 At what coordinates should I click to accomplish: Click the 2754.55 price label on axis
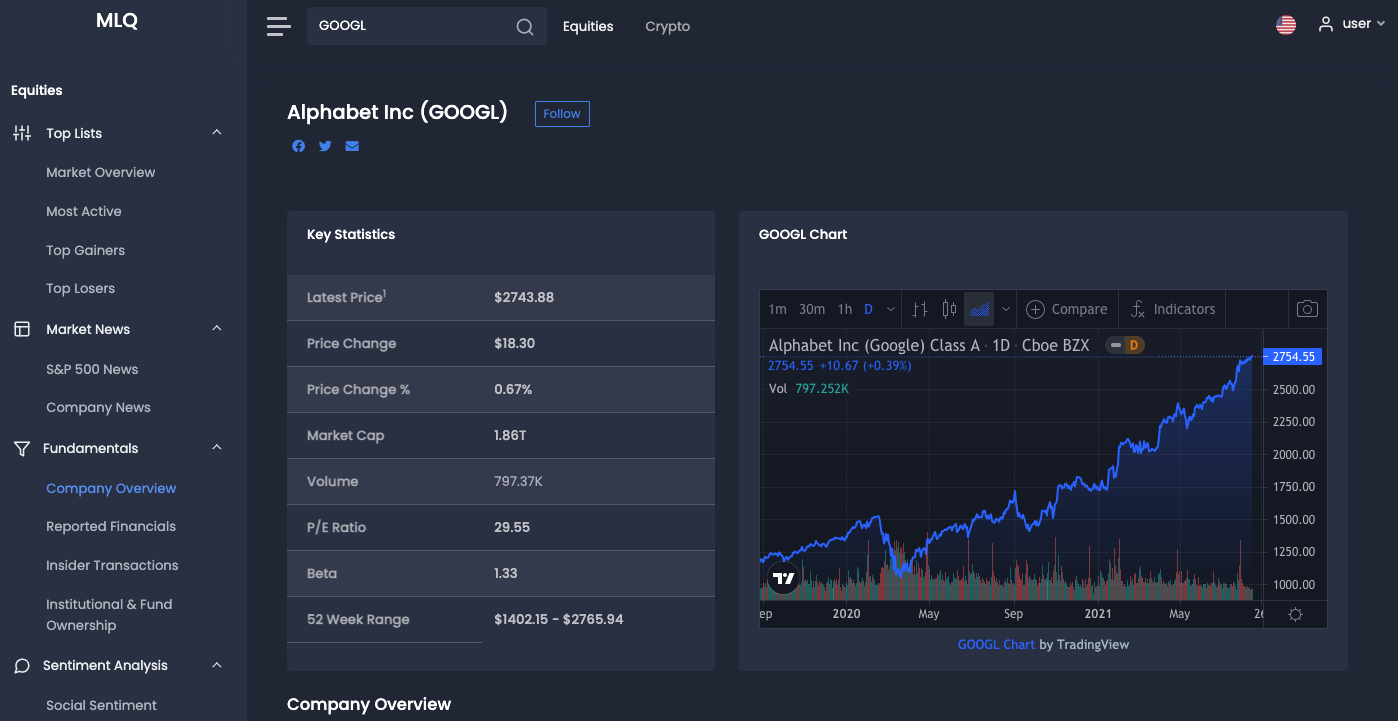click(1293, 356)
